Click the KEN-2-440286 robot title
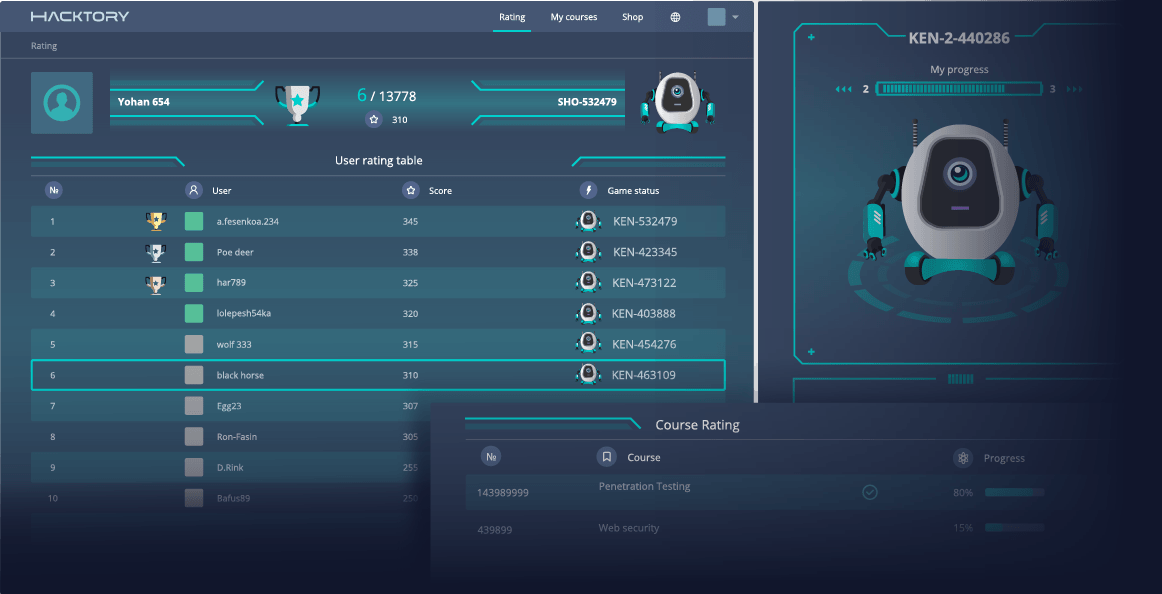This screenshot has width=1162, height=594. [x=959, y=38]
